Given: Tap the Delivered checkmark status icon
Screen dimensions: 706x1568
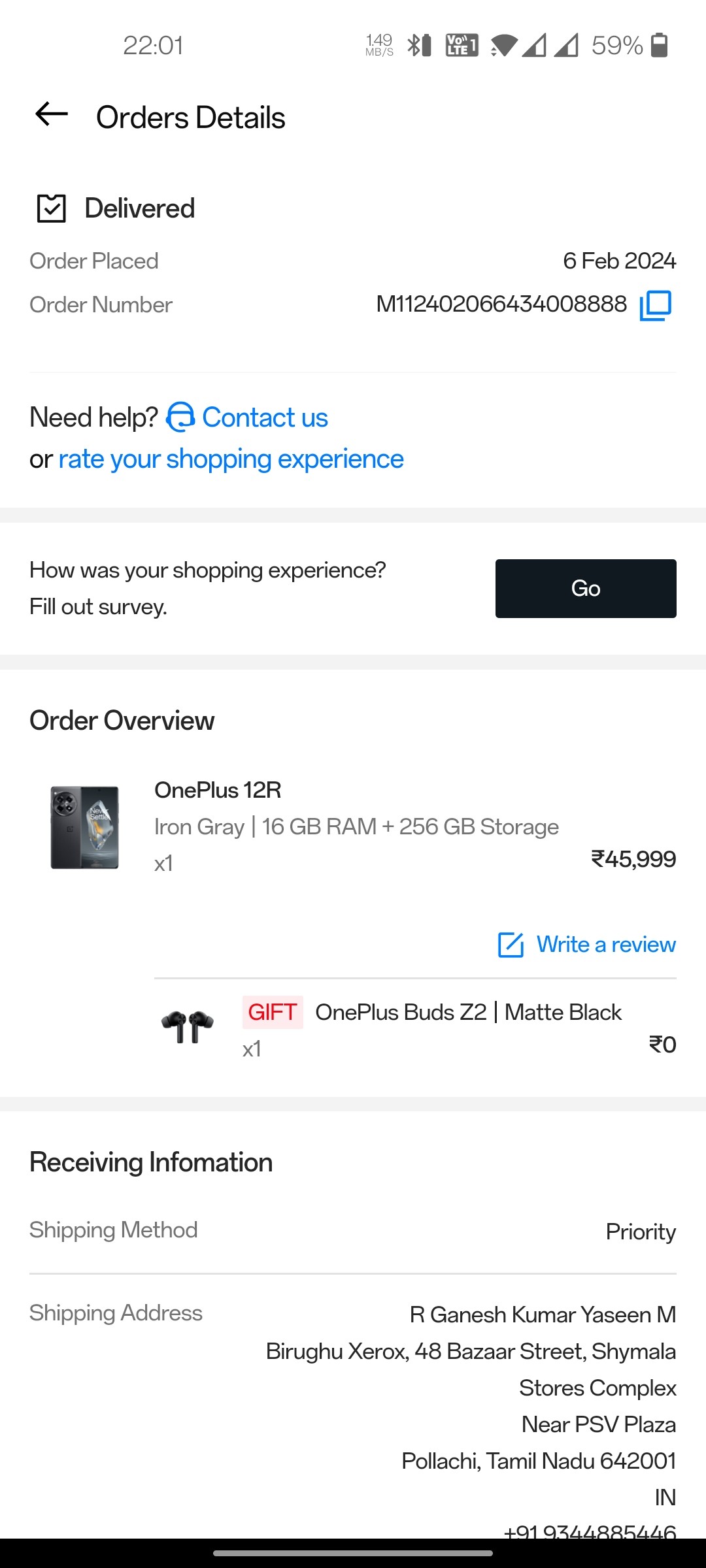Looking at the screenshot, I should pos(52,208).
